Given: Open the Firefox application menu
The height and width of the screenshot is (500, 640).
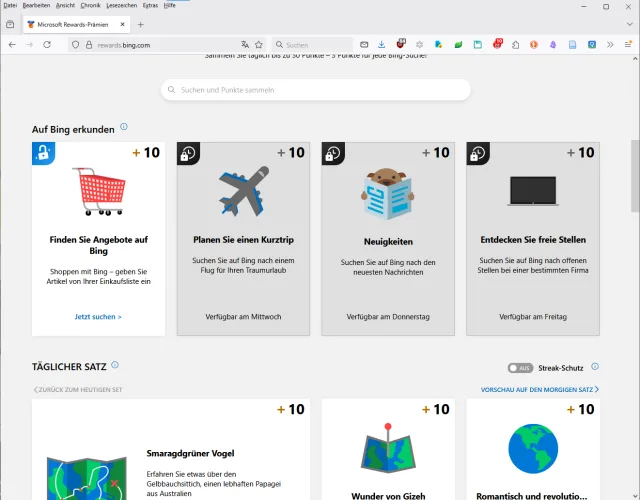Looking at the screenshot, I should coord(628,44).
